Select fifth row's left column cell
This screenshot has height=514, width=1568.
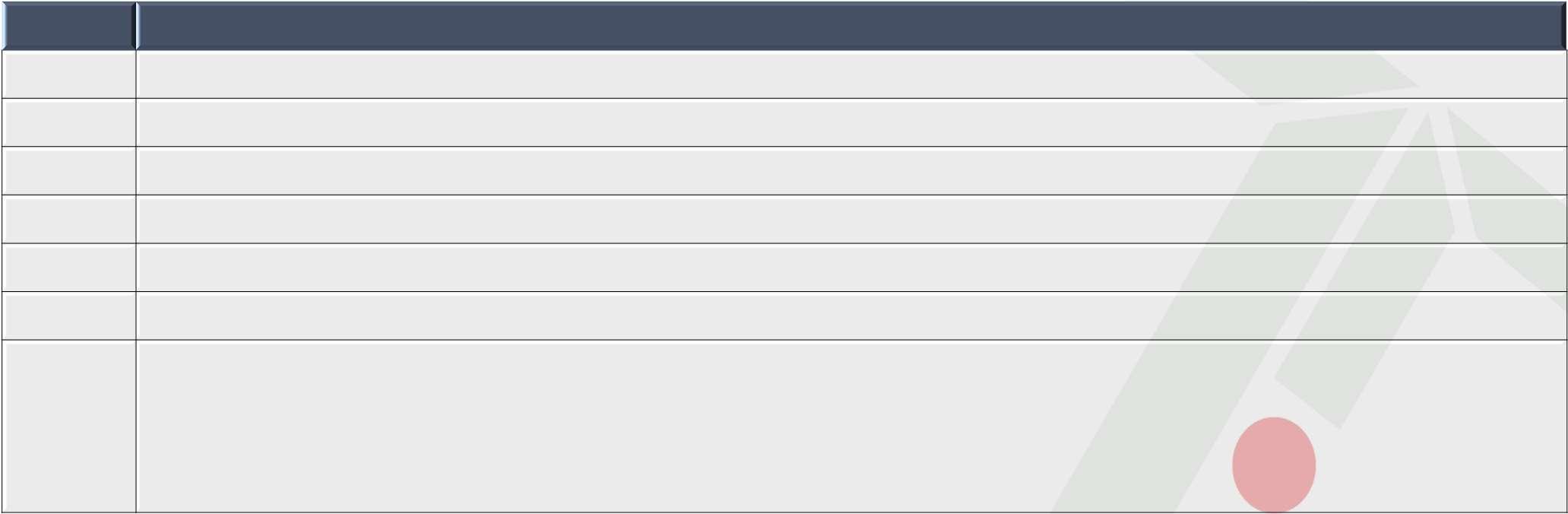tap(68, 268)
